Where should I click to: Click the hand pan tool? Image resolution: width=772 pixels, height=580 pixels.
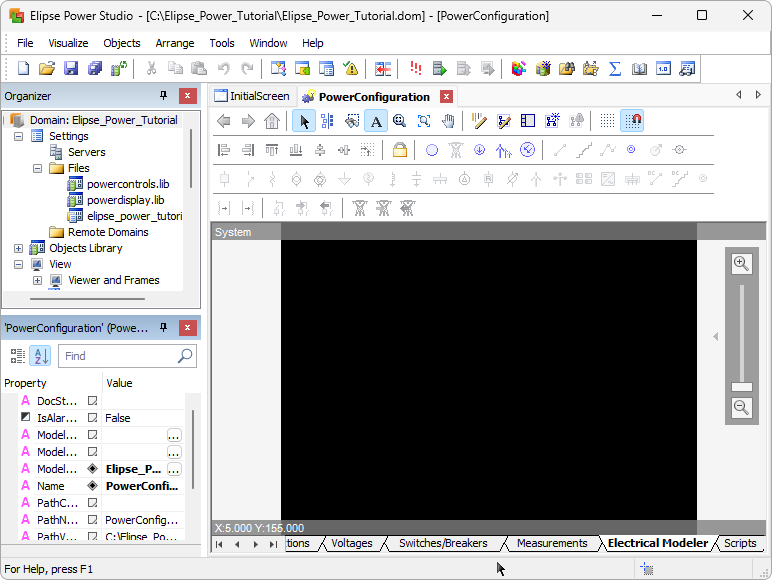pos(449,121)
